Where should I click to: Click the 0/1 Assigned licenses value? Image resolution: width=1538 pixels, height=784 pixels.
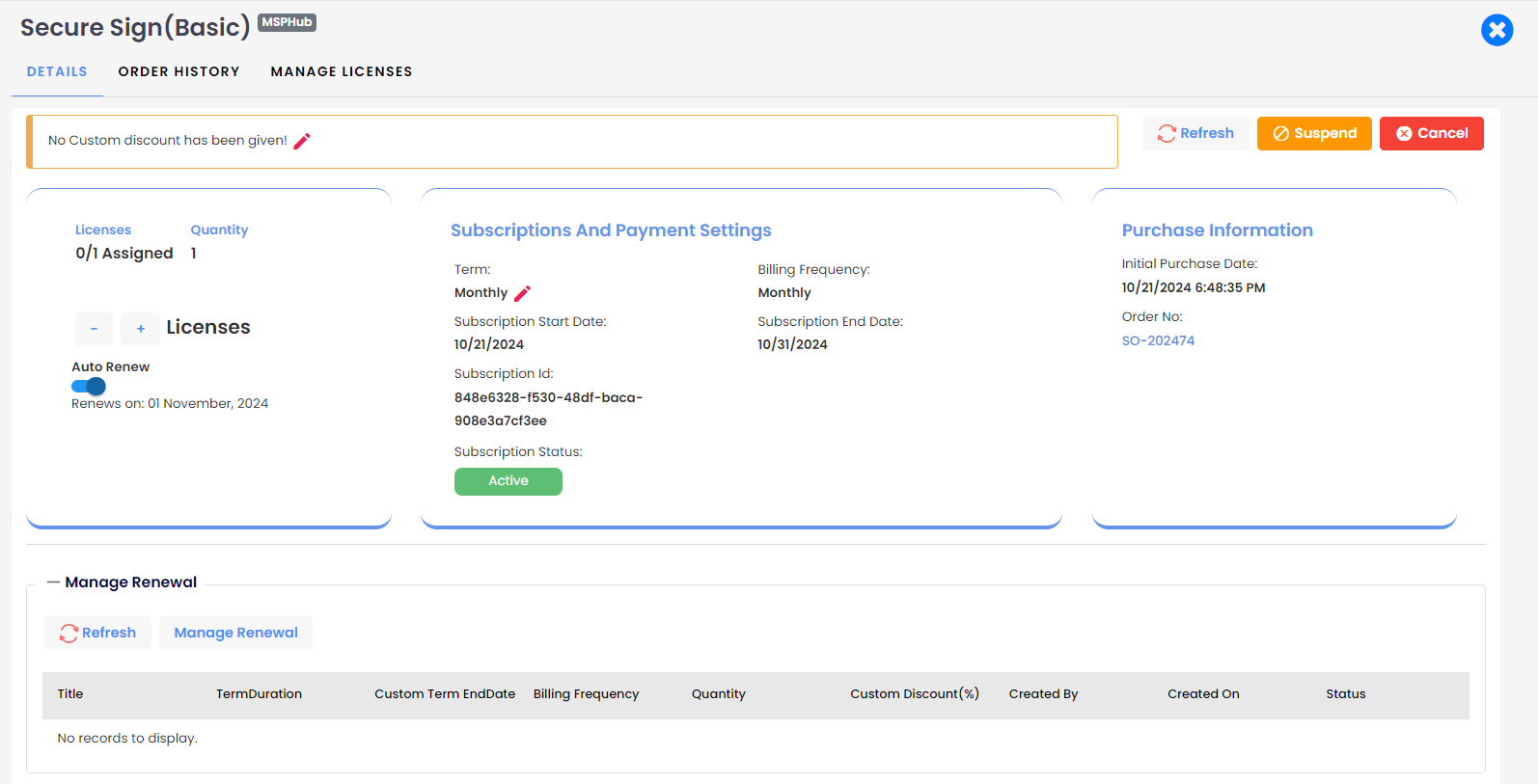point(124,254)
